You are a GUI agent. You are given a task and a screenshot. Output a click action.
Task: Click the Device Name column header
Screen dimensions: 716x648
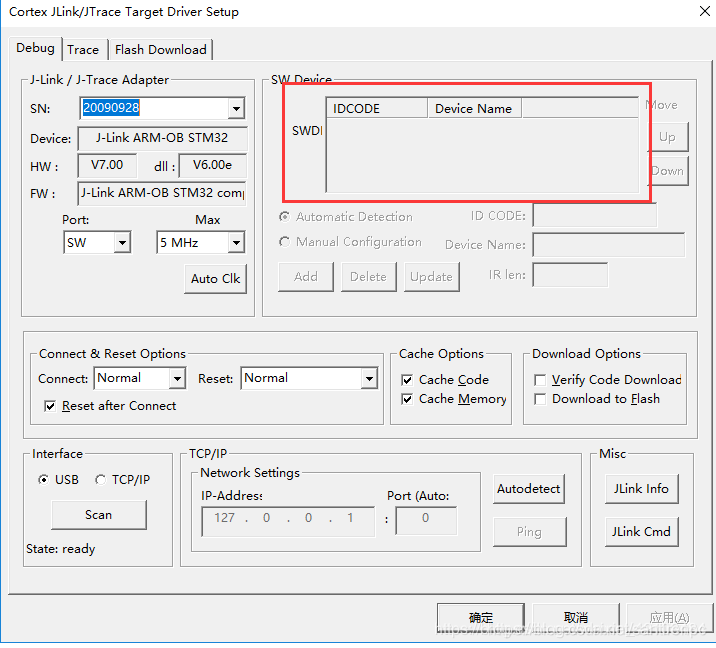(x=474, y=109)
